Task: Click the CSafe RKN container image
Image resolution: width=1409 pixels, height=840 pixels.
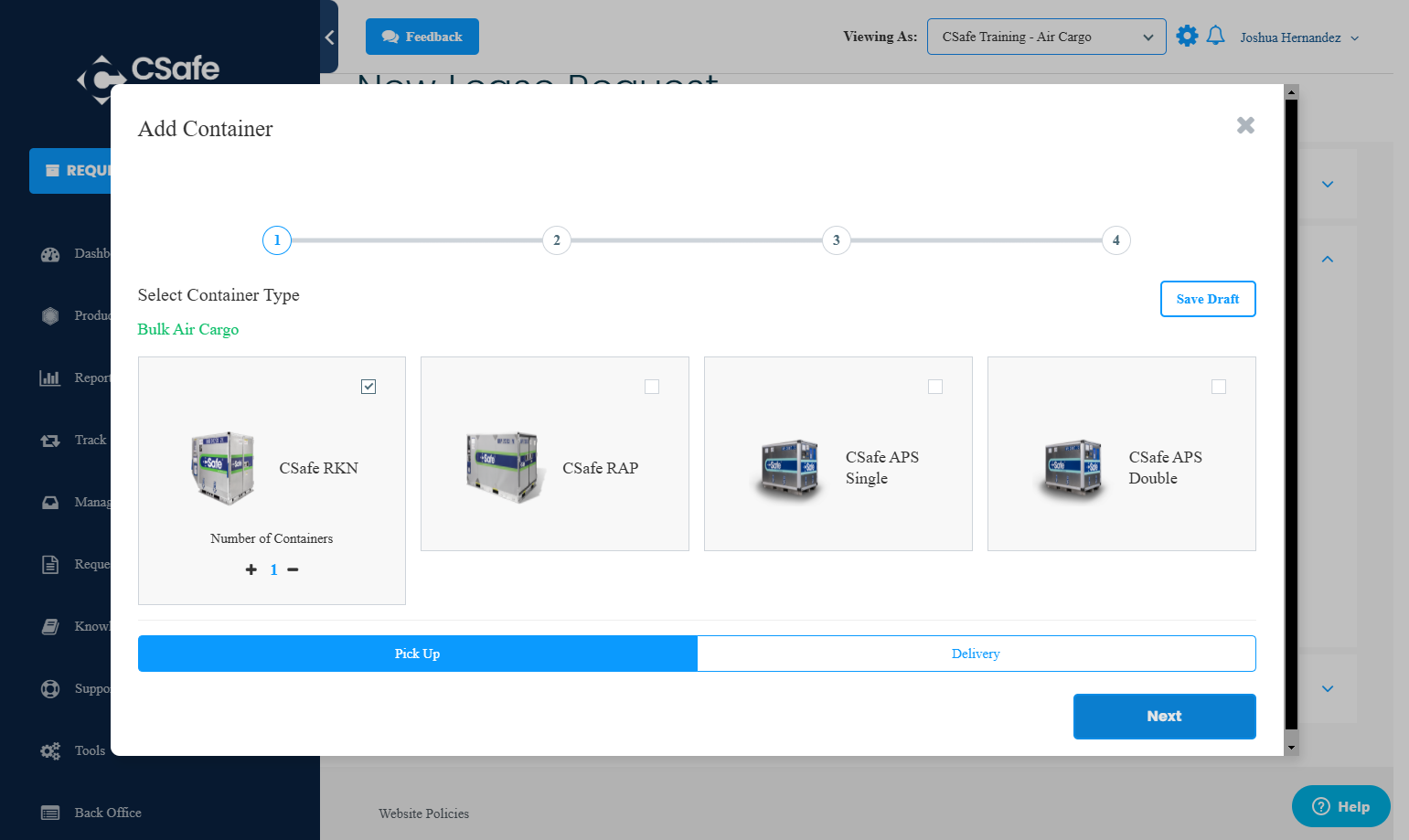Action: pos(222,467)
